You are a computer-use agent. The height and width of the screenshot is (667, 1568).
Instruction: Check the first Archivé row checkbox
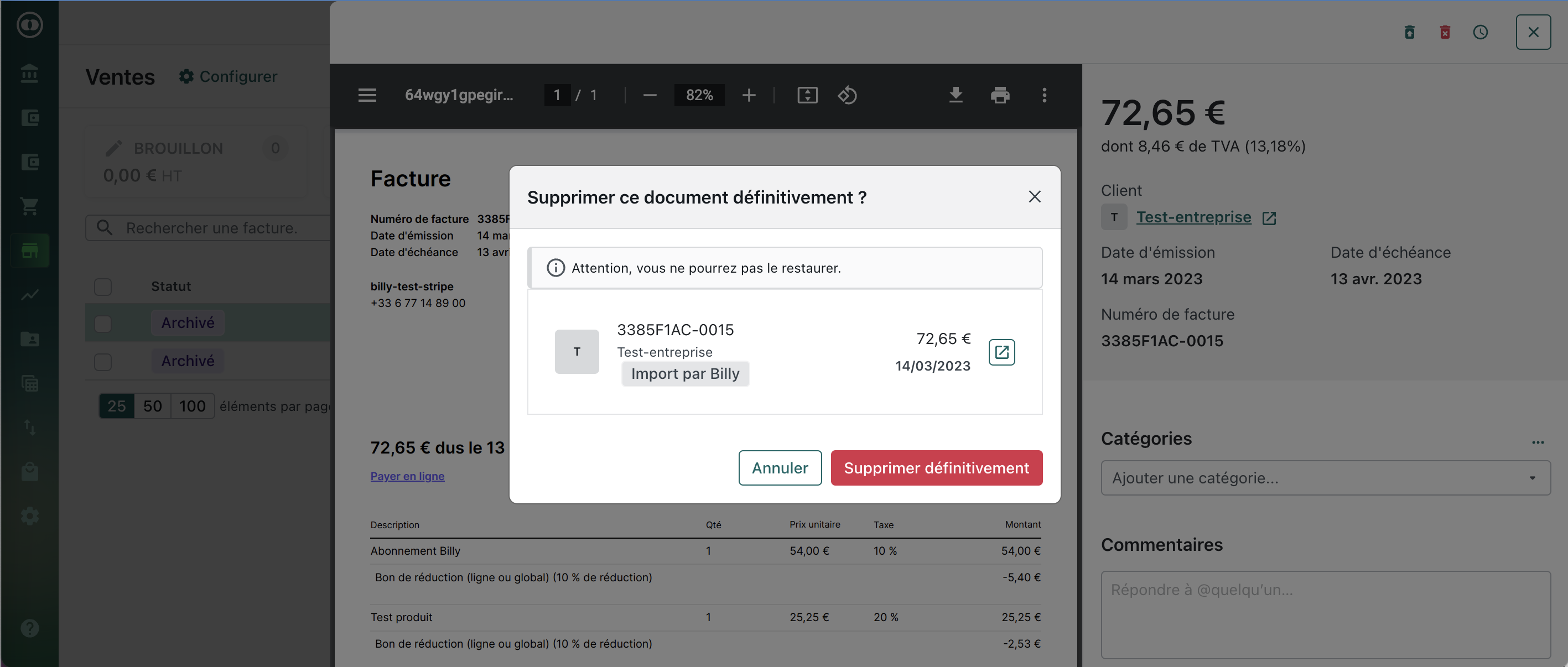click(103, 323)
